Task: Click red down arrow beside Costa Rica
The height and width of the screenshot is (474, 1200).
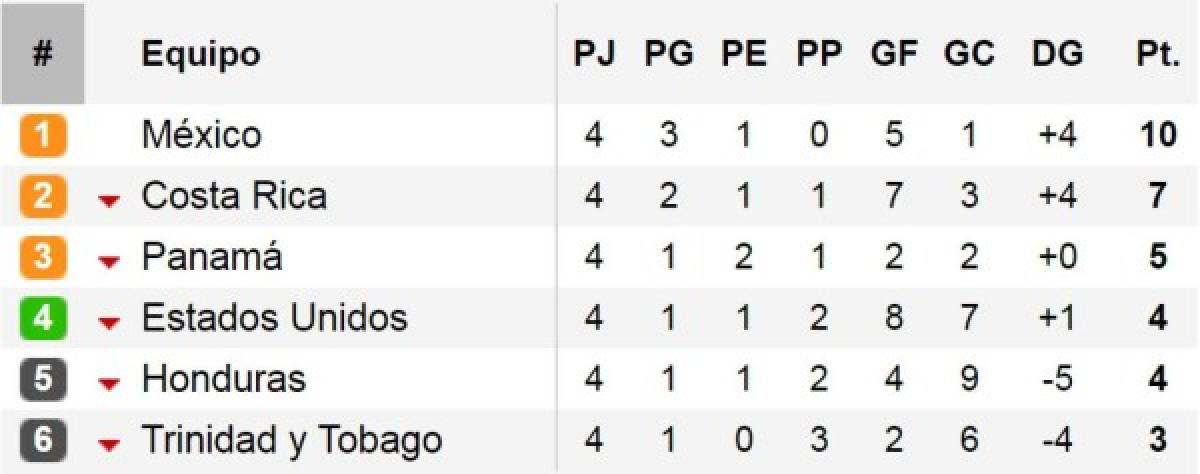Action: click(x=109, y=202)
